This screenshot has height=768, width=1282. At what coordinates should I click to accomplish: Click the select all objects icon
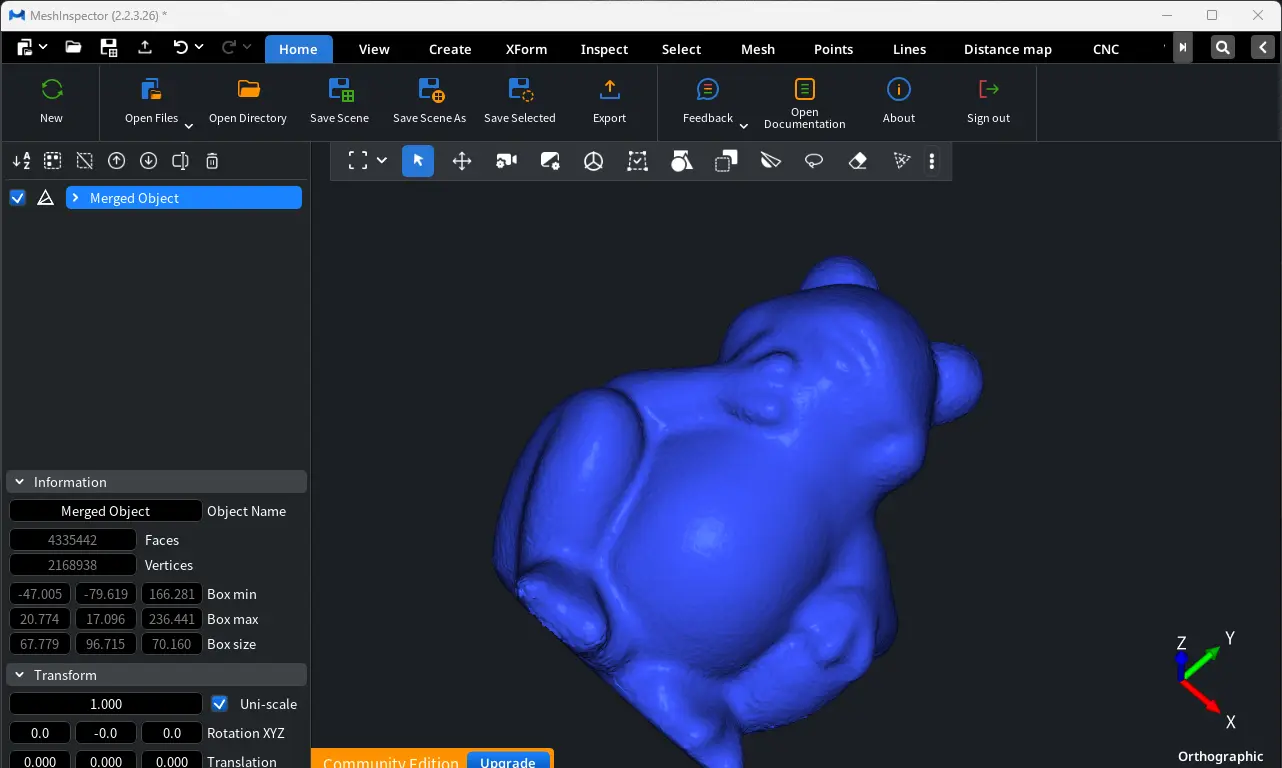point(53,161)
